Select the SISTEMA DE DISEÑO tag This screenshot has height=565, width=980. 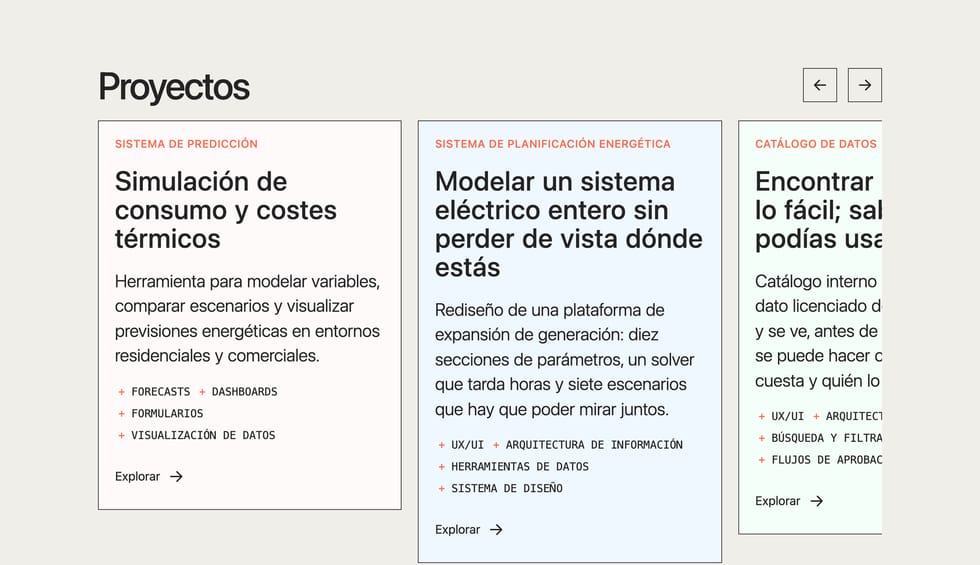500,489
